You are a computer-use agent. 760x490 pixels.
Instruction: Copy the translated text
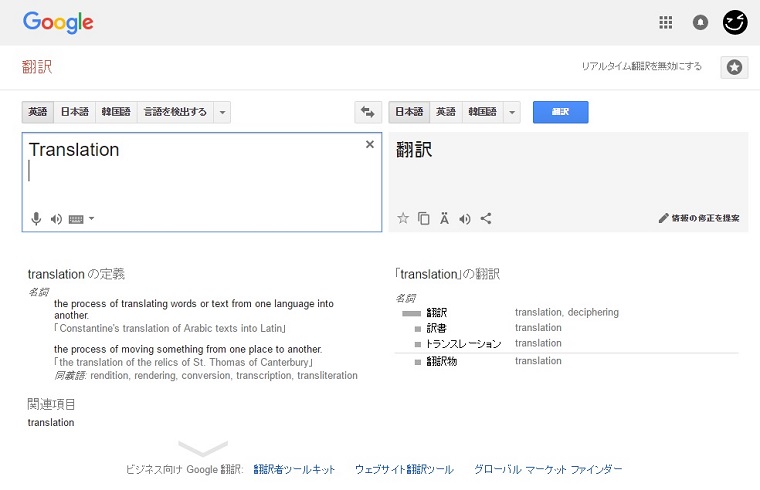coord(424,219)
